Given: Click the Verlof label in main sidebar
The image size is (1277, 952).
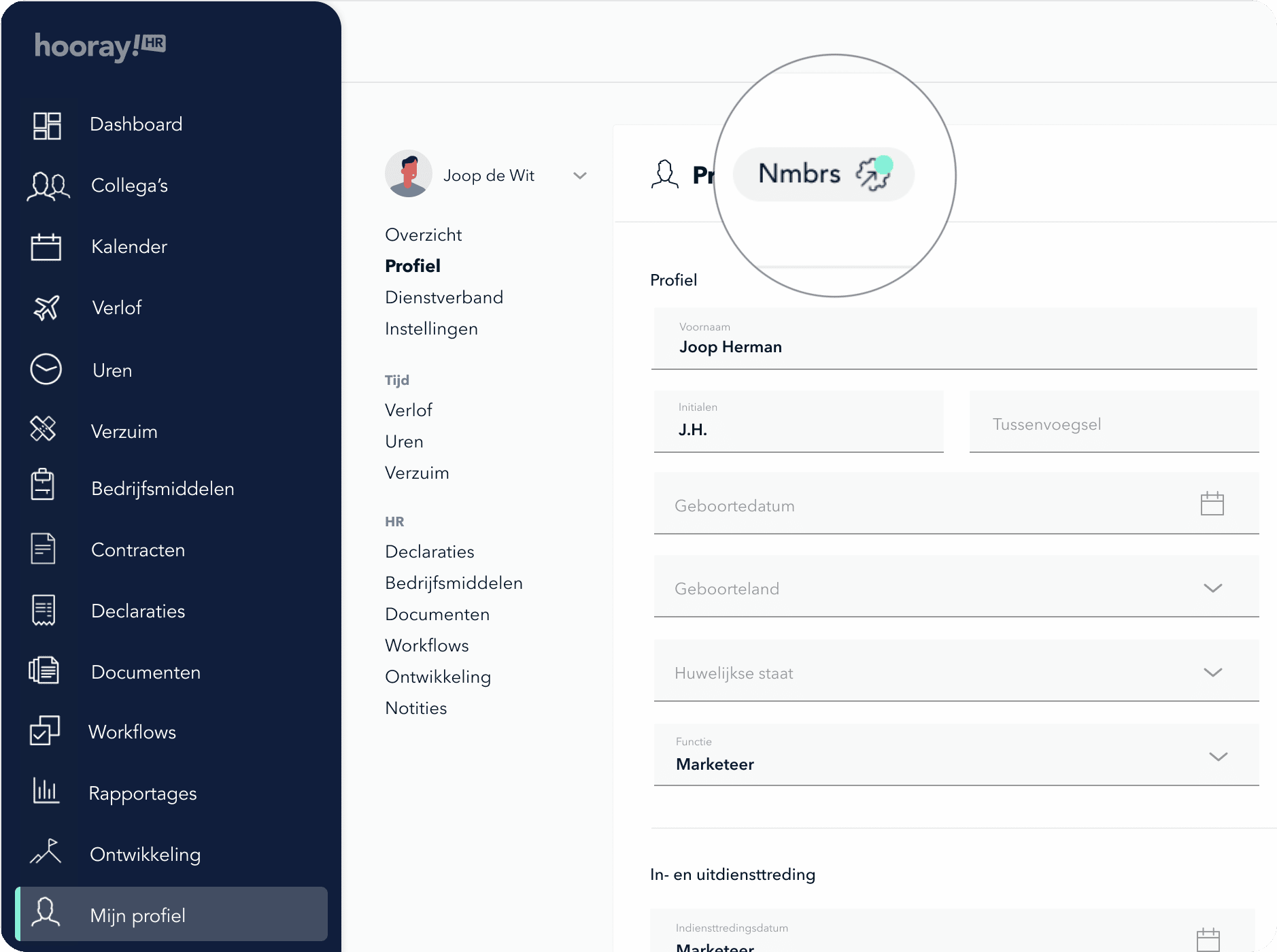Looking at the screenshot, I should [x=117, y=308].
